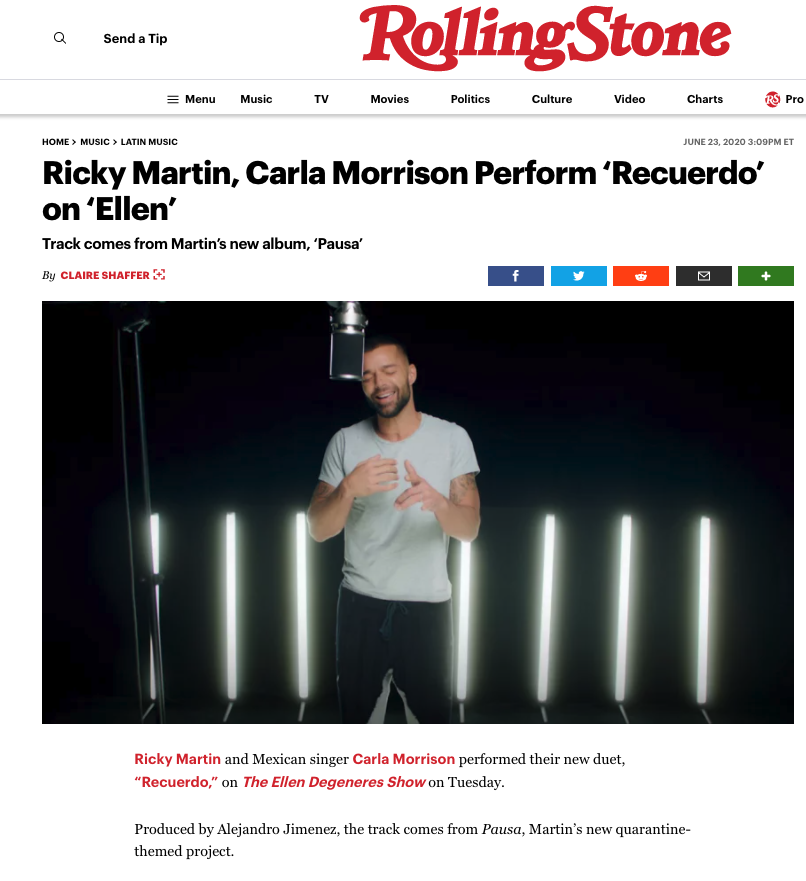This screenshot has width=806, height=881.
Task: Select Politics in navigation bar
Action: tap(470, 99)
